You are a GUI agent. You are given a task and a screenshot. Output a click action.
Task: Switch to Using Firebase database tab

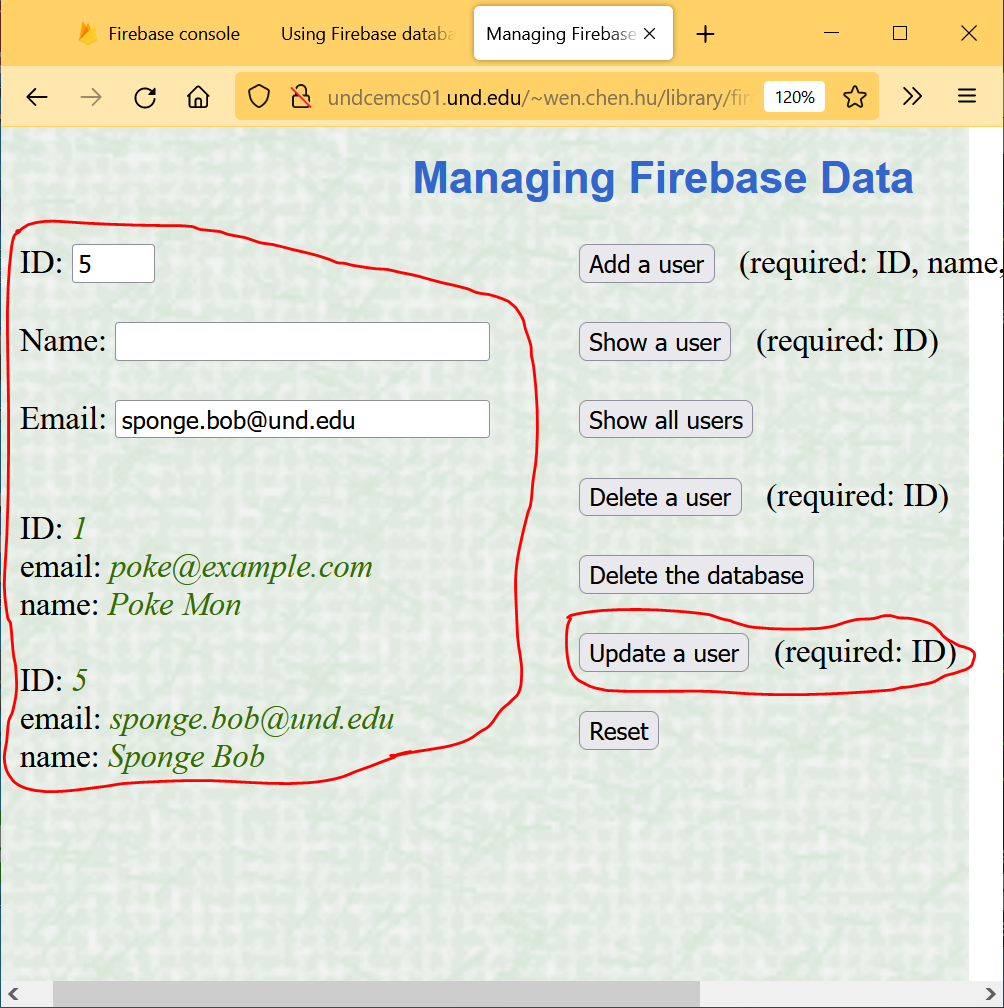coord(367,34)
